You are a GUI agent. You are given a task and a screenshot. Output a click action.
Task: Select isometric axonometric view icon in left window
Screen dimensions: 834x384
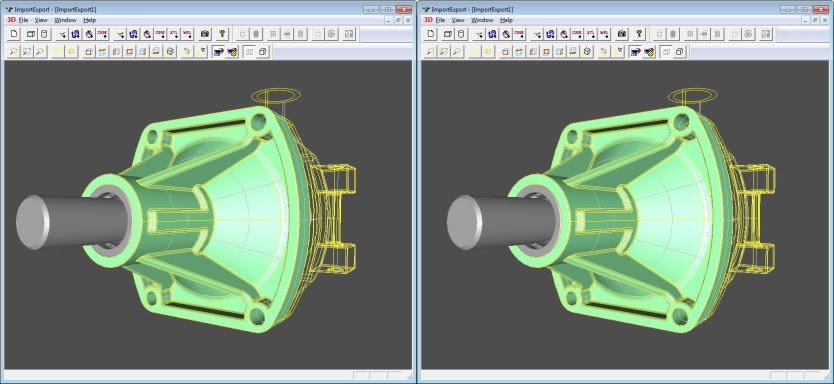tap(170, 52)
